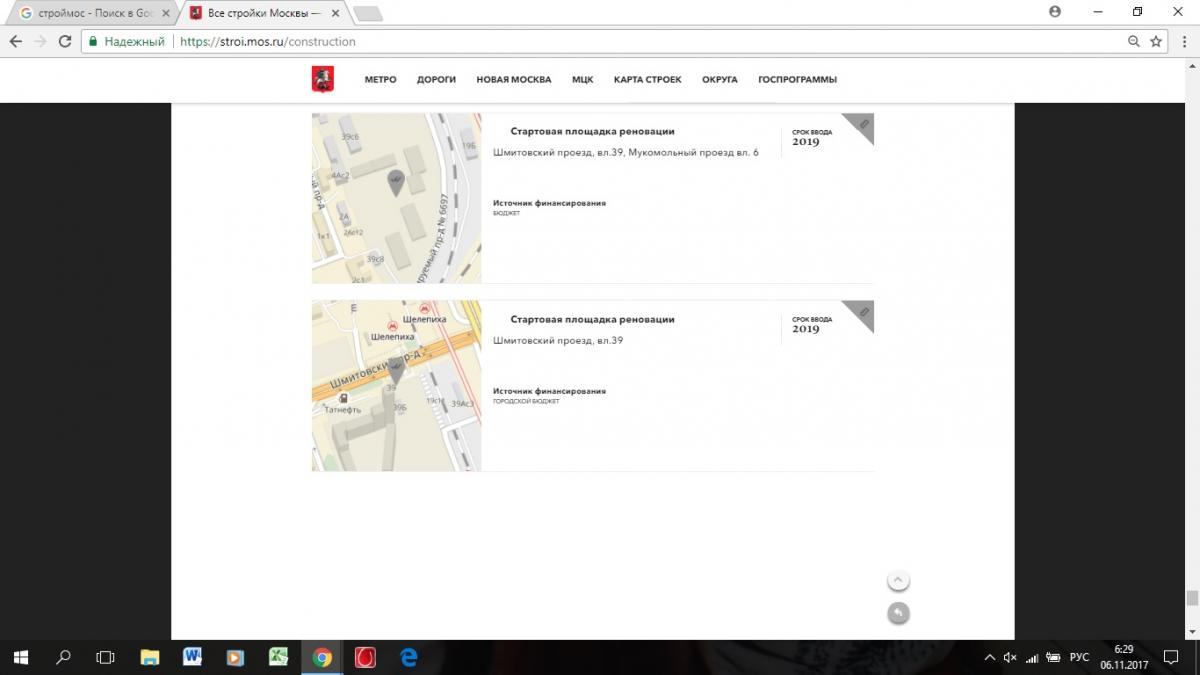The height and width of the screenshot is (675, 1200).
Task: Open the second Стартовая площадка реновации title
Action: (x=592, y=319)
